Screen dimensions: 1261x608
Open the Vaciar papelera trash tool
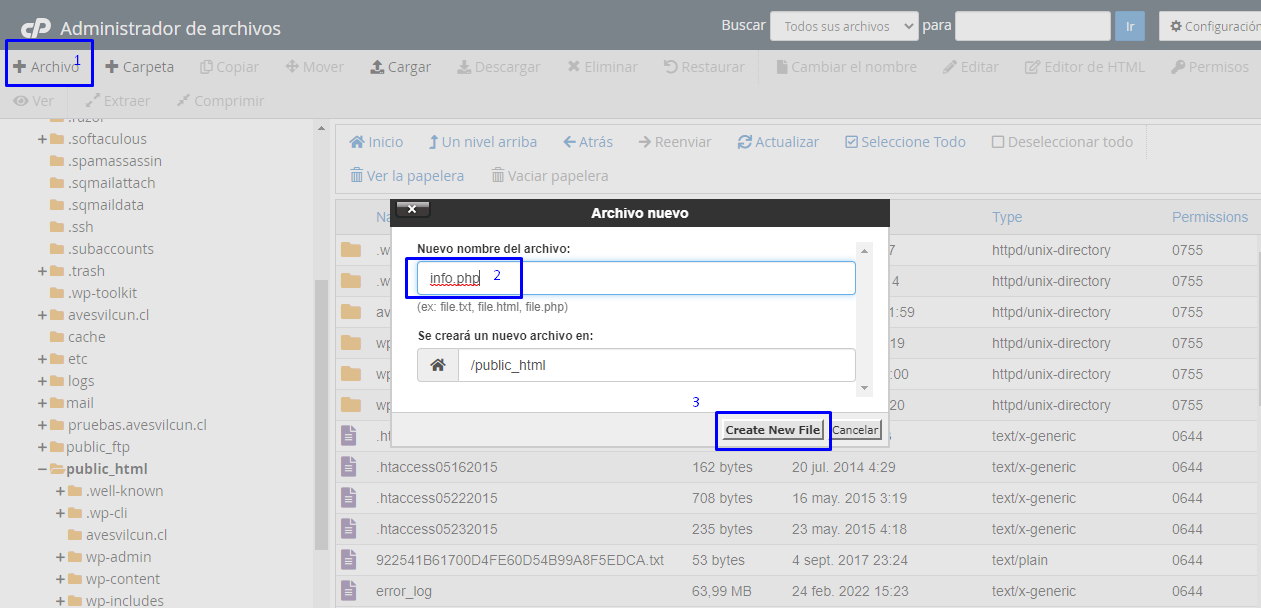[x=549, y=175]
